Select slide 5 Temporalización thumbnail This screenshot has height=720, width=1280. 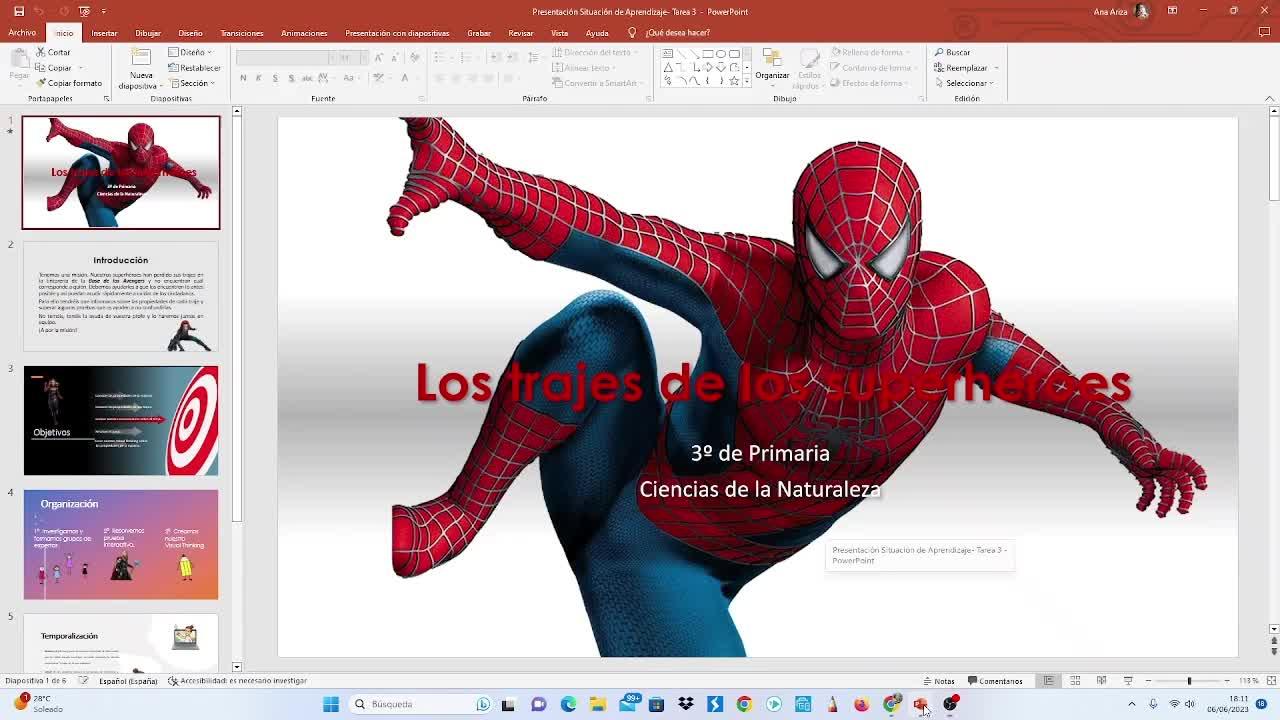tap(121, 643)
